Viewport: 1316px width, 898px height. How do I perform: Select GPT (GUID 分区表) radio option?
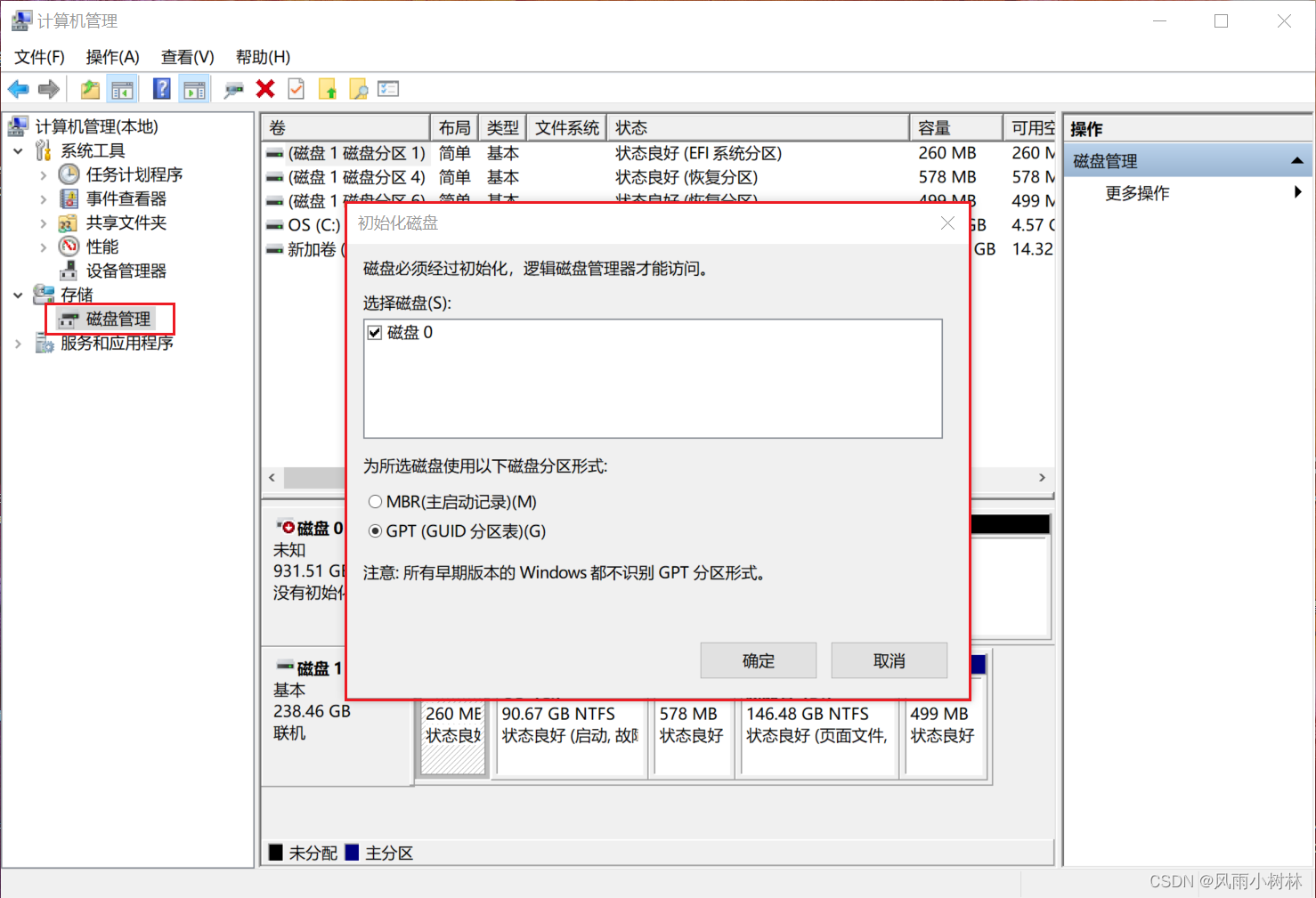(x=375, y=531)
